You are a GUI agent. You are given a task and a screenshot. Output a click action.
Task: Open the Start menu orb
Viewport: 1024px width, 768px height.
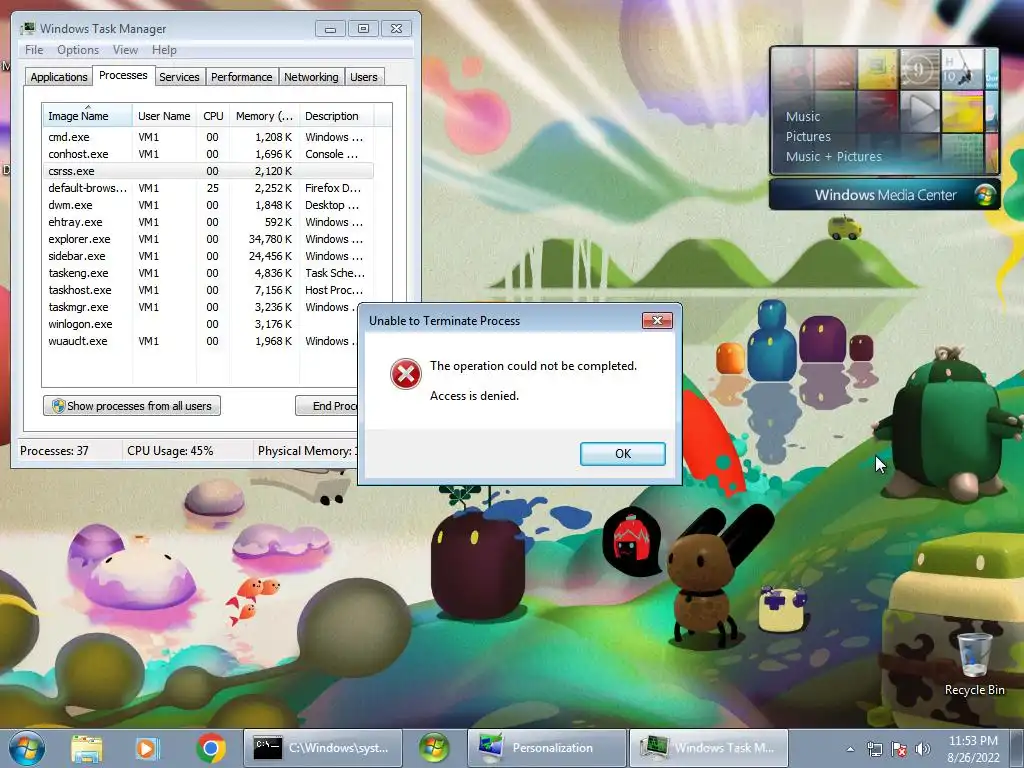tap(26, 748)
